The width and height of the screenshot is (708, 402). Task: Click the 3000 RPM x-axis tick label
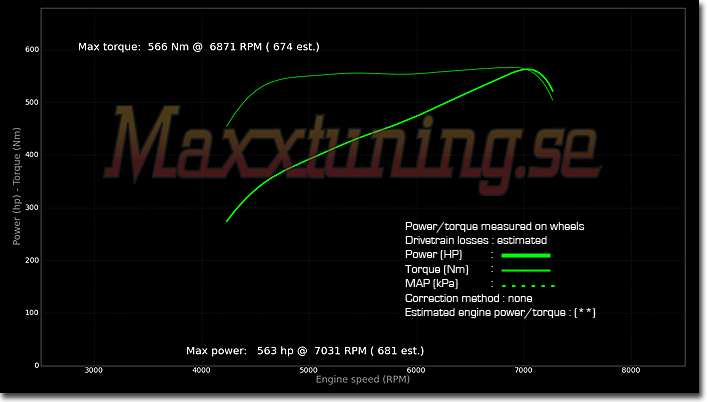click(94, 370)
